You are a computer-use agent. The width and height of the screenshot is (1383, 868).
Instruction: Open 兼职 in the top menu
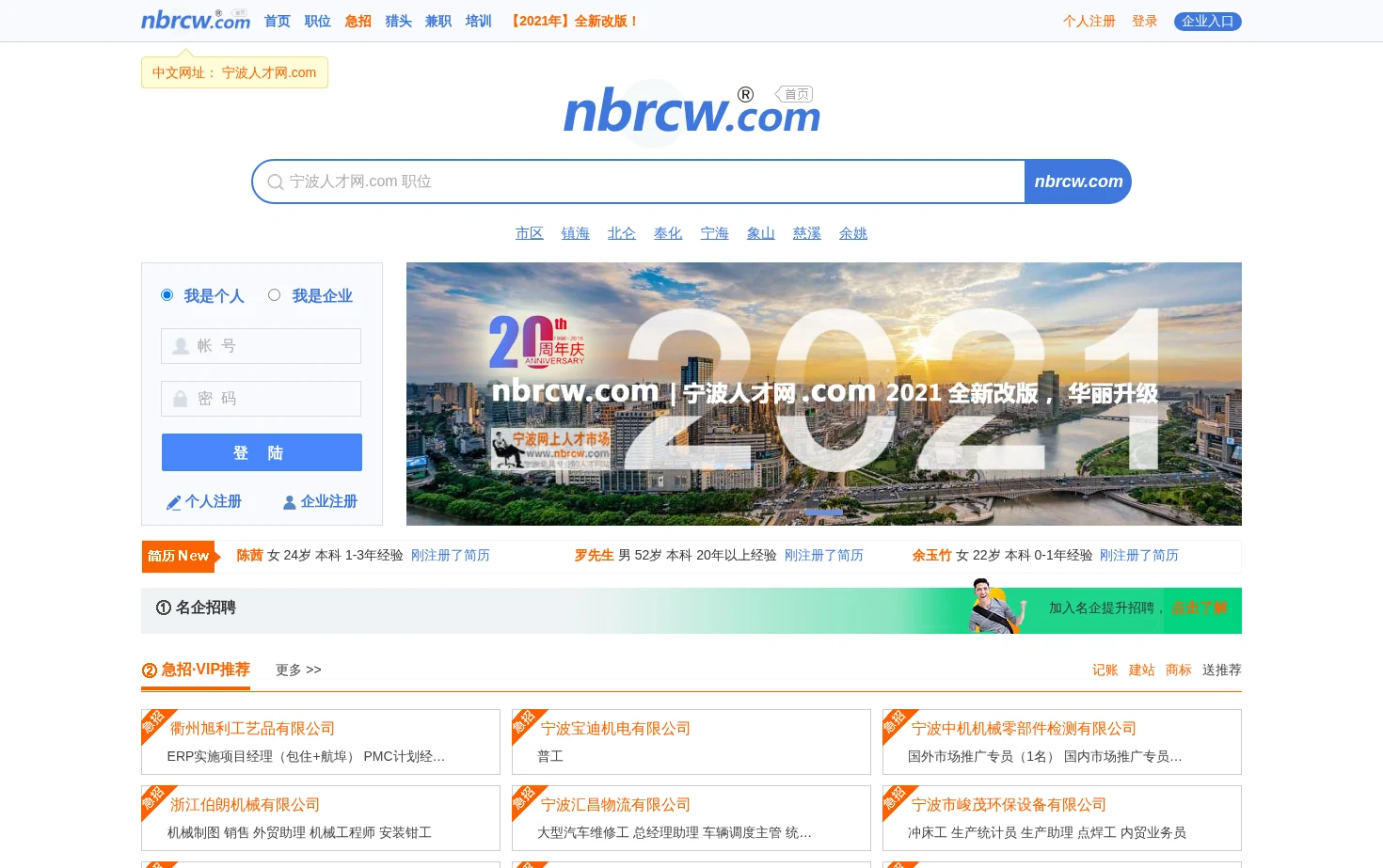click(438, 21)
